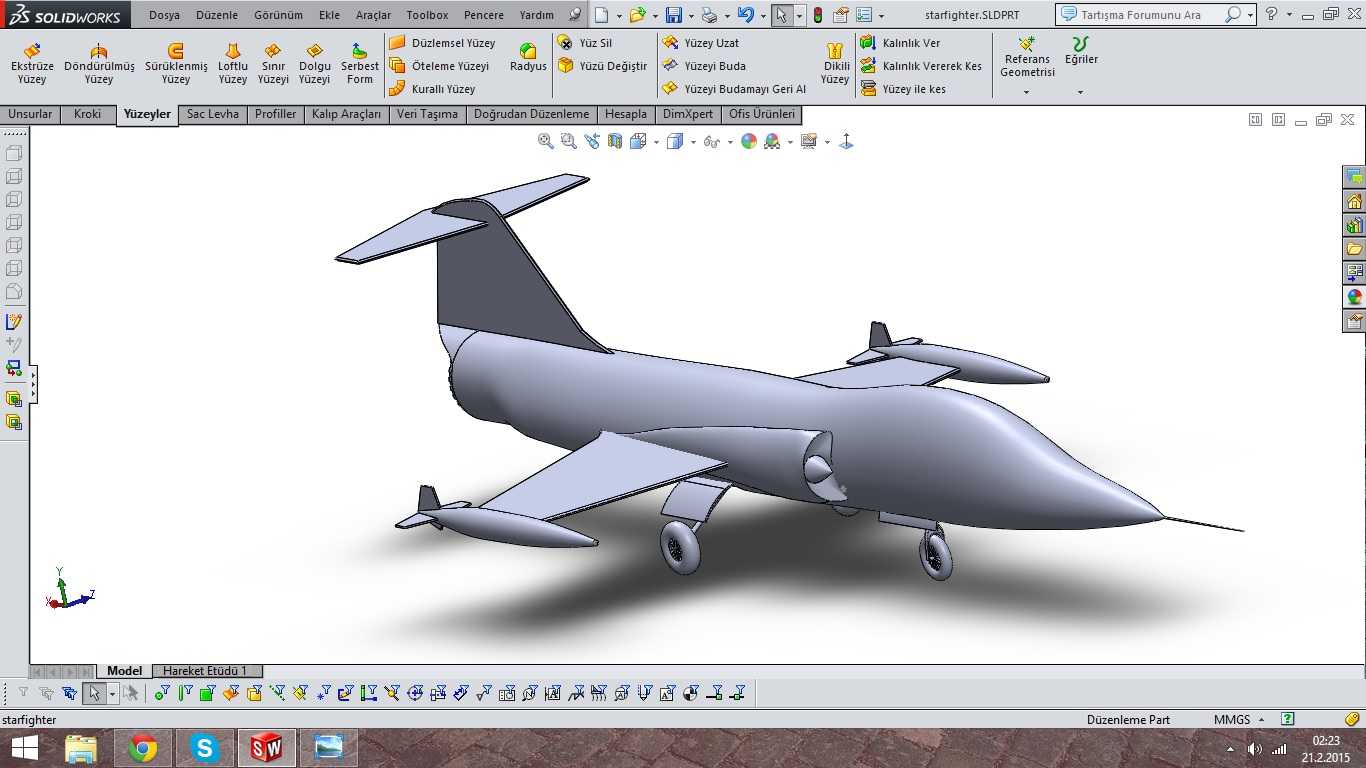Click the Zoom to Fit icon
This screenshot has width=1366, height=768.
click(545, 141)
